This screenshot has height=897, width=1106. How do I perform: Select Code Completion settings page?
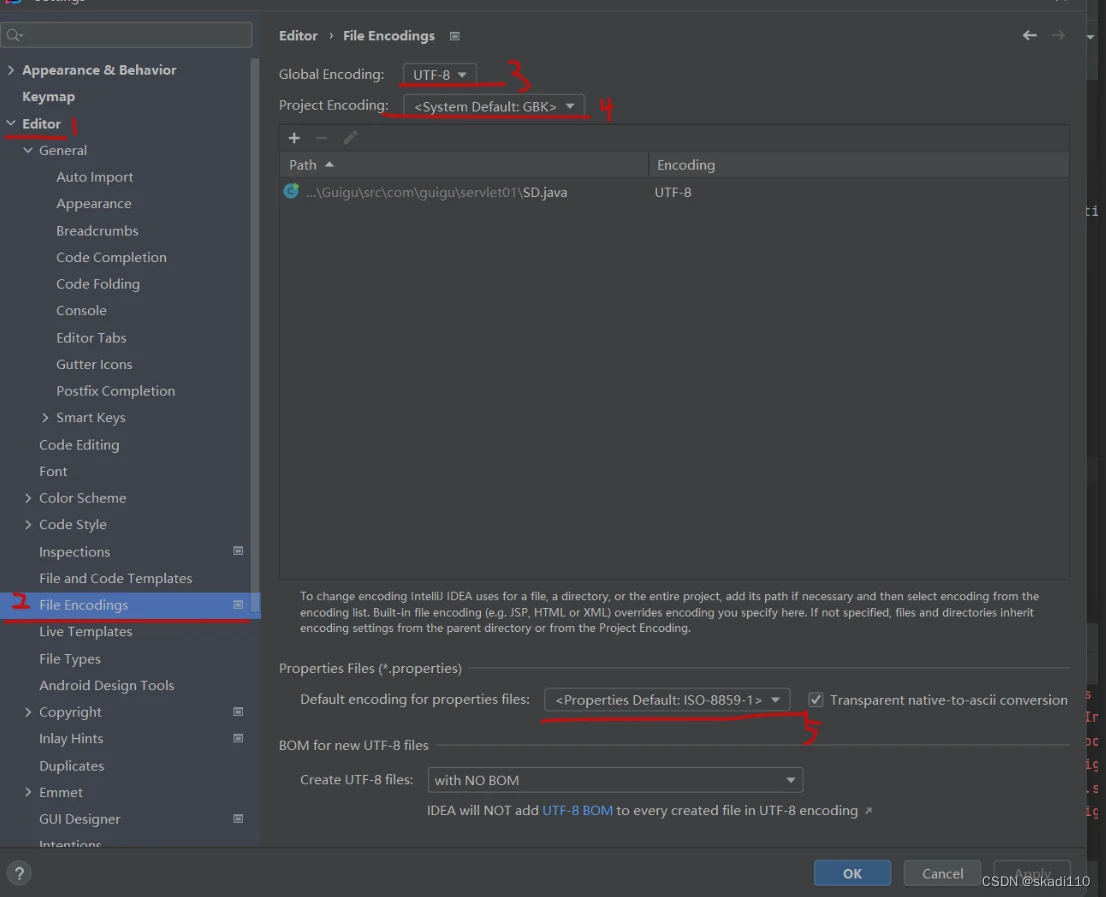(111, 257)
